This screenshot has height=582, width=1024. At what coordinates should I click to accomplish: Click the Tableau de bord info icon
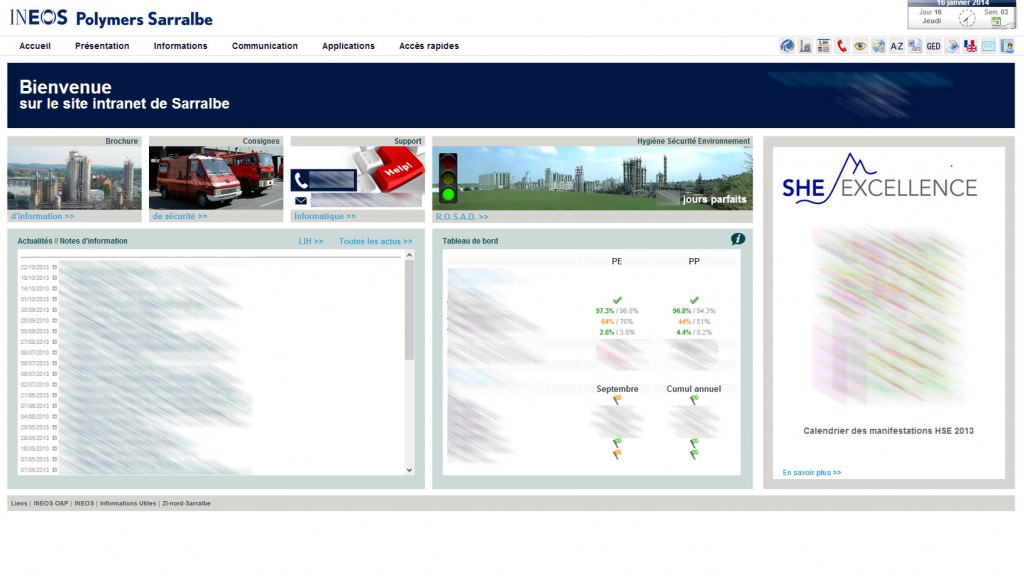tap(738, 239)
